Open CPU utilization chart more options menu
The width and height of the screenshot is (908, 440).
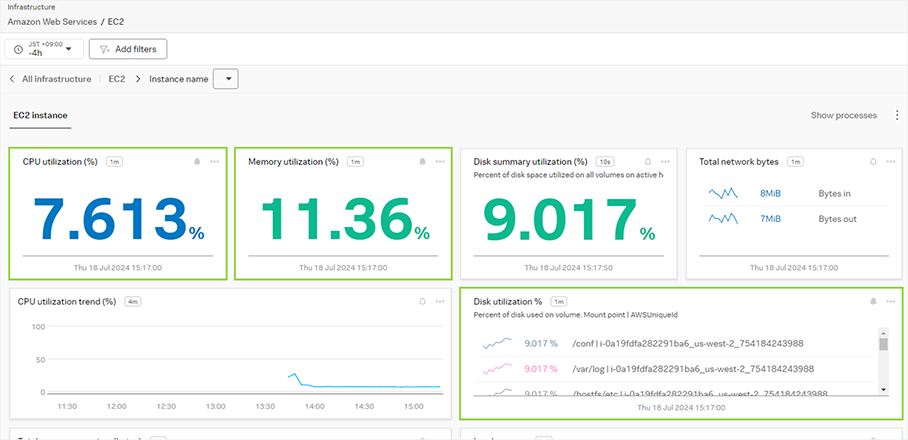[214, 161]
